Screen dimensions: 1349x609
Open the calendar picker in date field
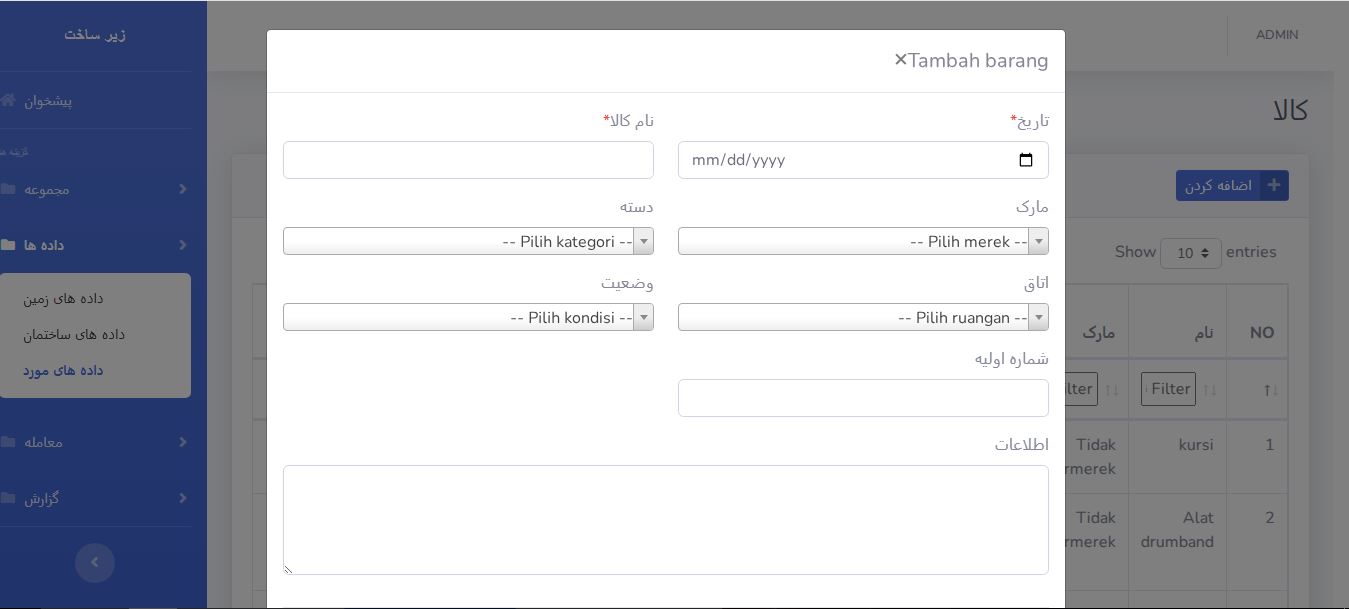[x=1025, y=160]
